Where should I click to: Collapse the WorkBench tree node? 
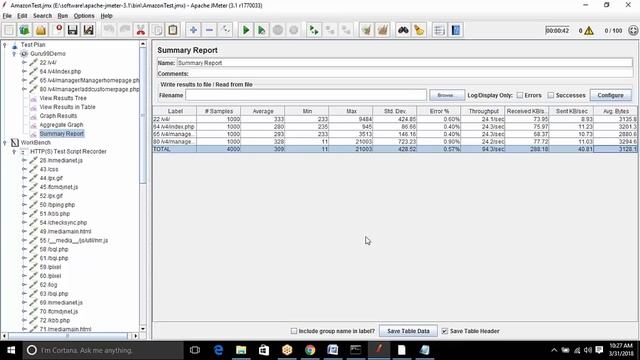click(5, 142)
